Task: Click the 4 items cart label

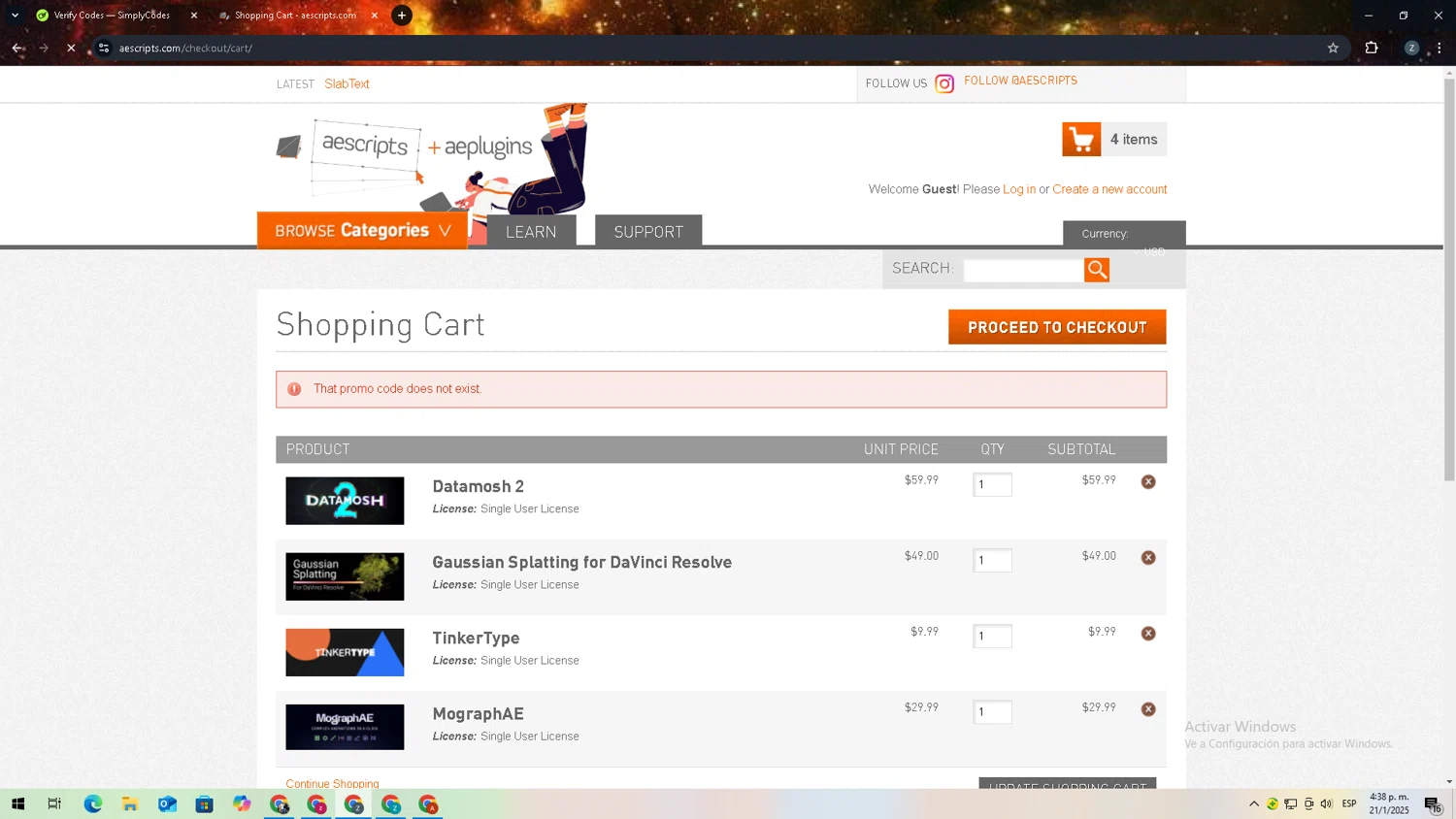Action: tap(1134, 139)
